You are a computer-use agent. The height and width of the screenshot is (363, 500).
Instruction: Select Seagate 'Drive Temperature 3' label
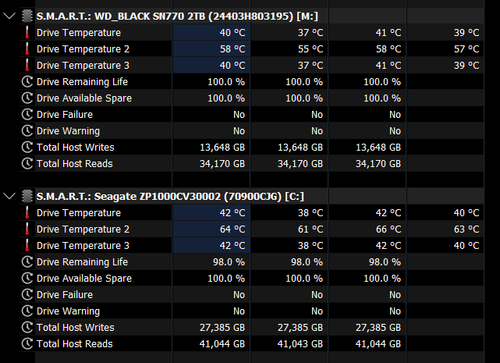pyautogui.click(x=83, y=246)
